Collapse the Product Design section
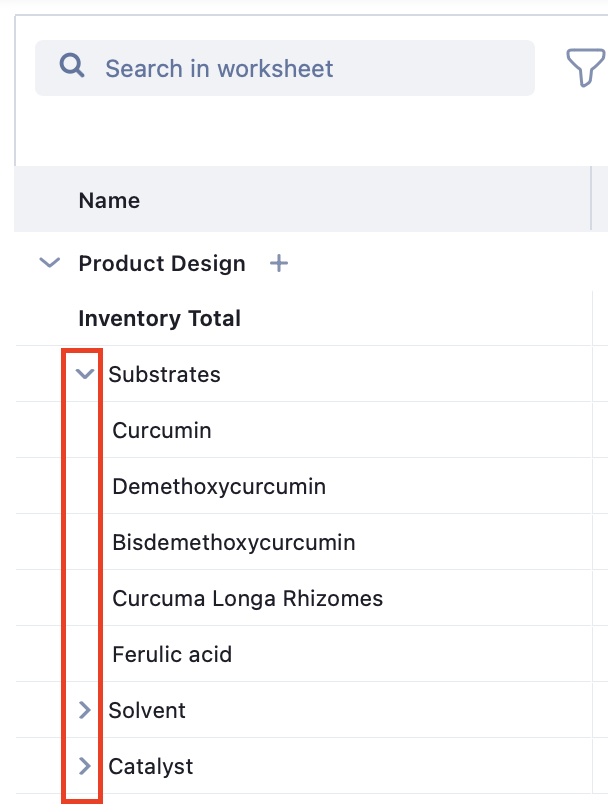 (49, 263)
